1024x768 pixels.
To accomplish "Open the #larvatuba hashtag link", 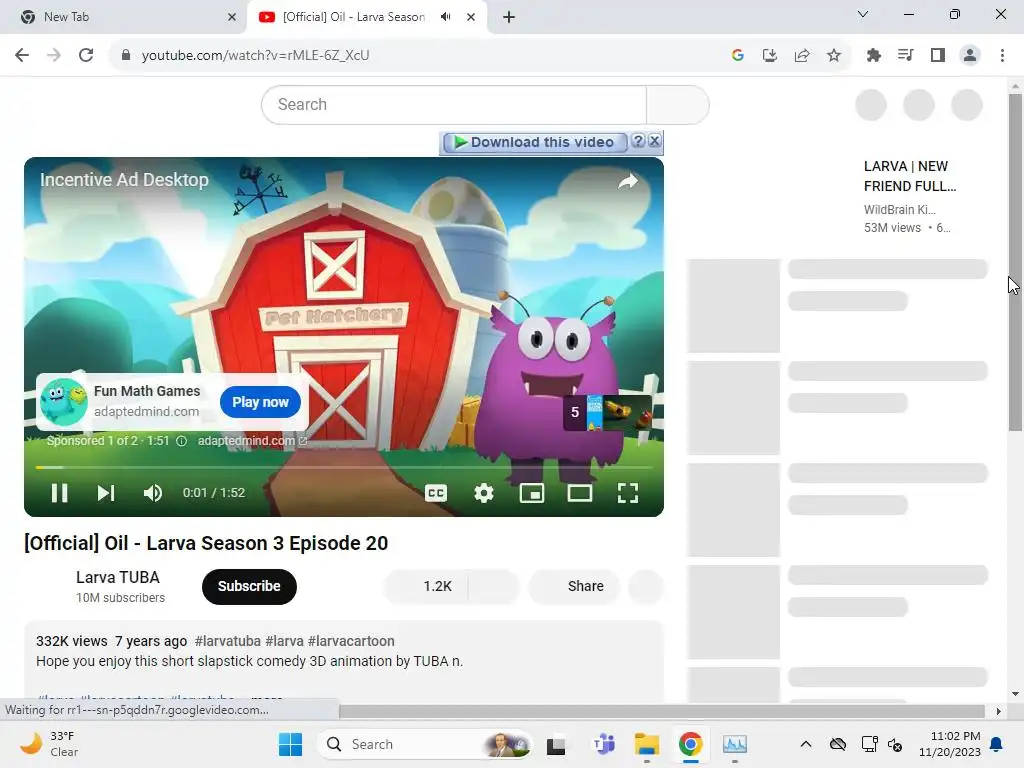I will [227, 641].
